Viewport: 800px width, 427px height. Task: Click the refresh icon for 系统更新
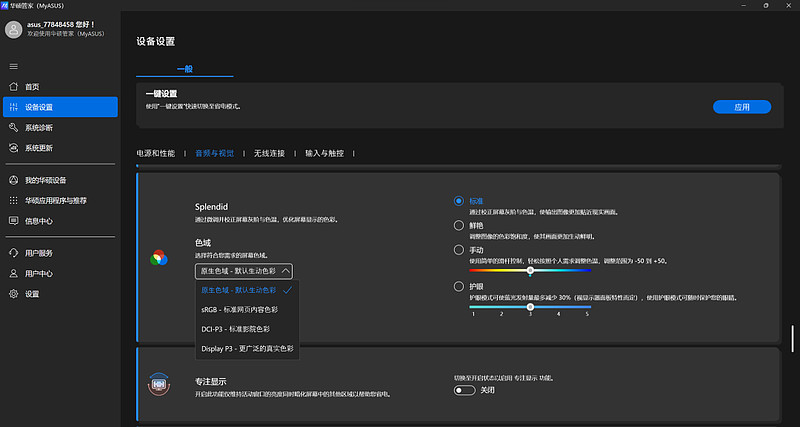[x=14, y=148]
